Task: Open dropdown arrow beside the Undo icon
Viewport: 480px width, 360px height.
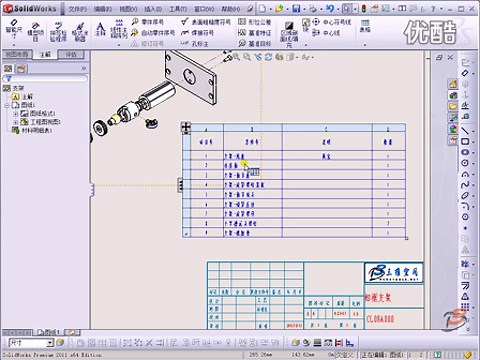Action: click(337, 9)
